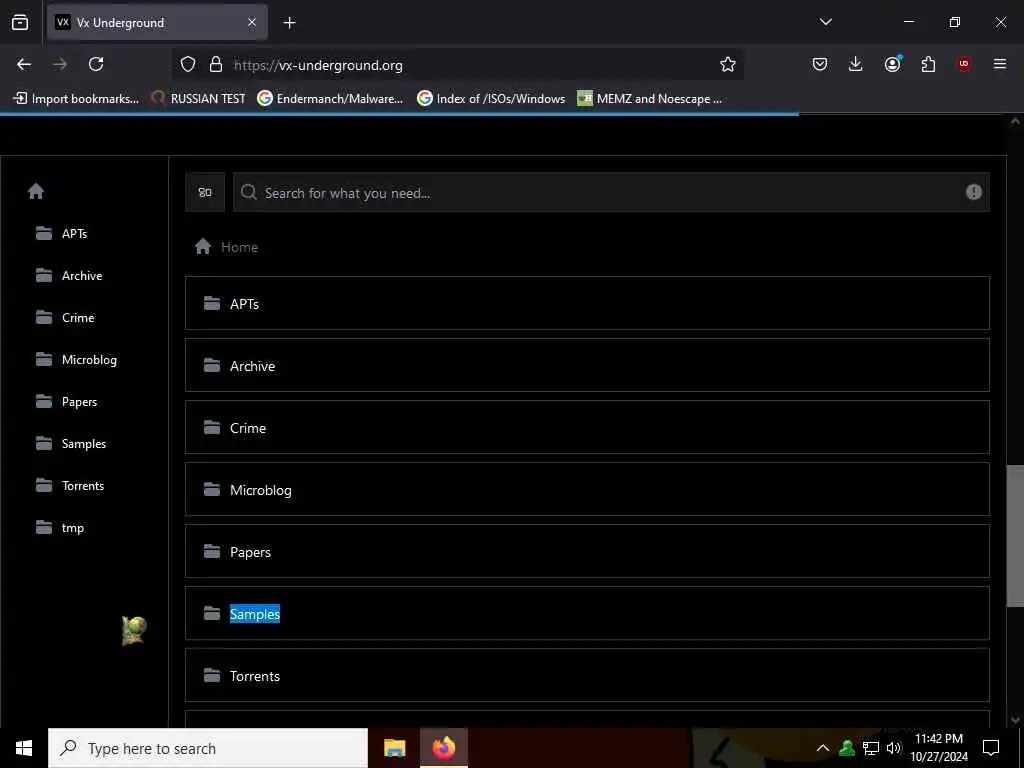
Task: Open the APTs folder row in main list
Action: [587, 303]
